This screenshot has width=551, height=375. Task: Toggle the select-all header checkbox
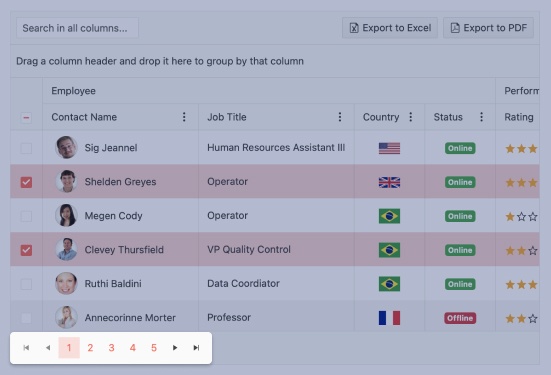coord(26,117)
